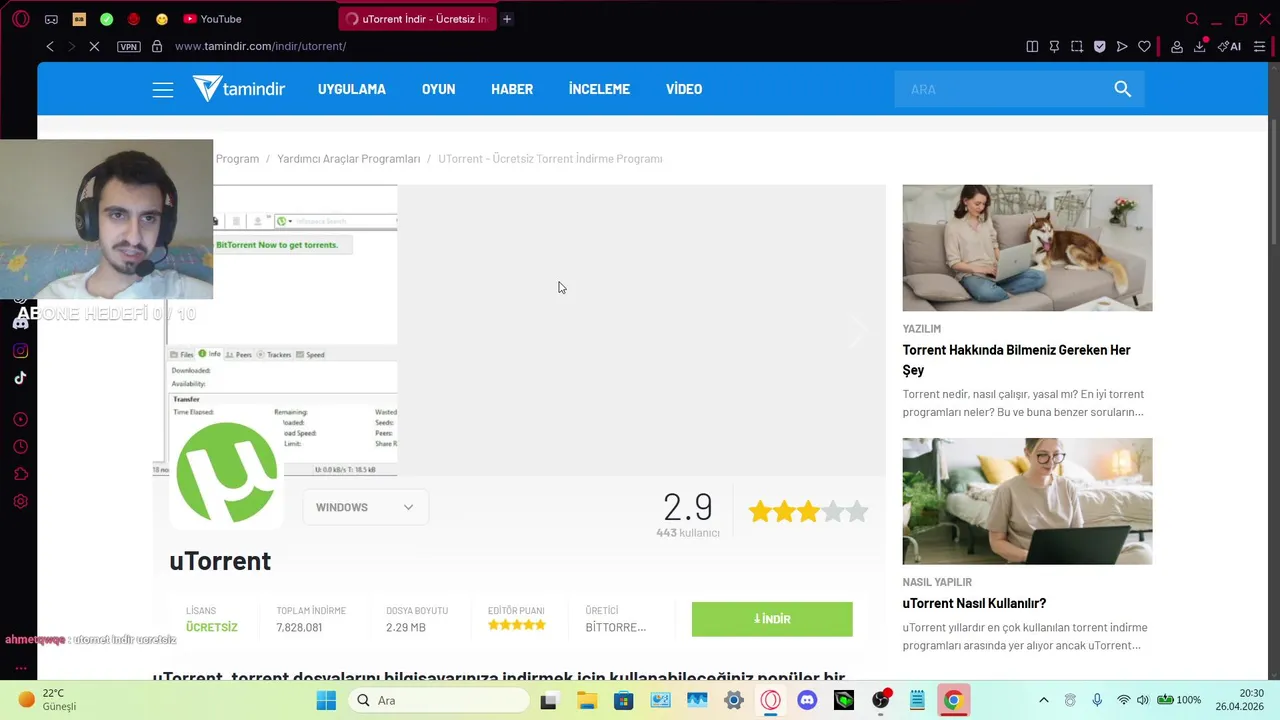Open the OYUN menu

point(438,89)
